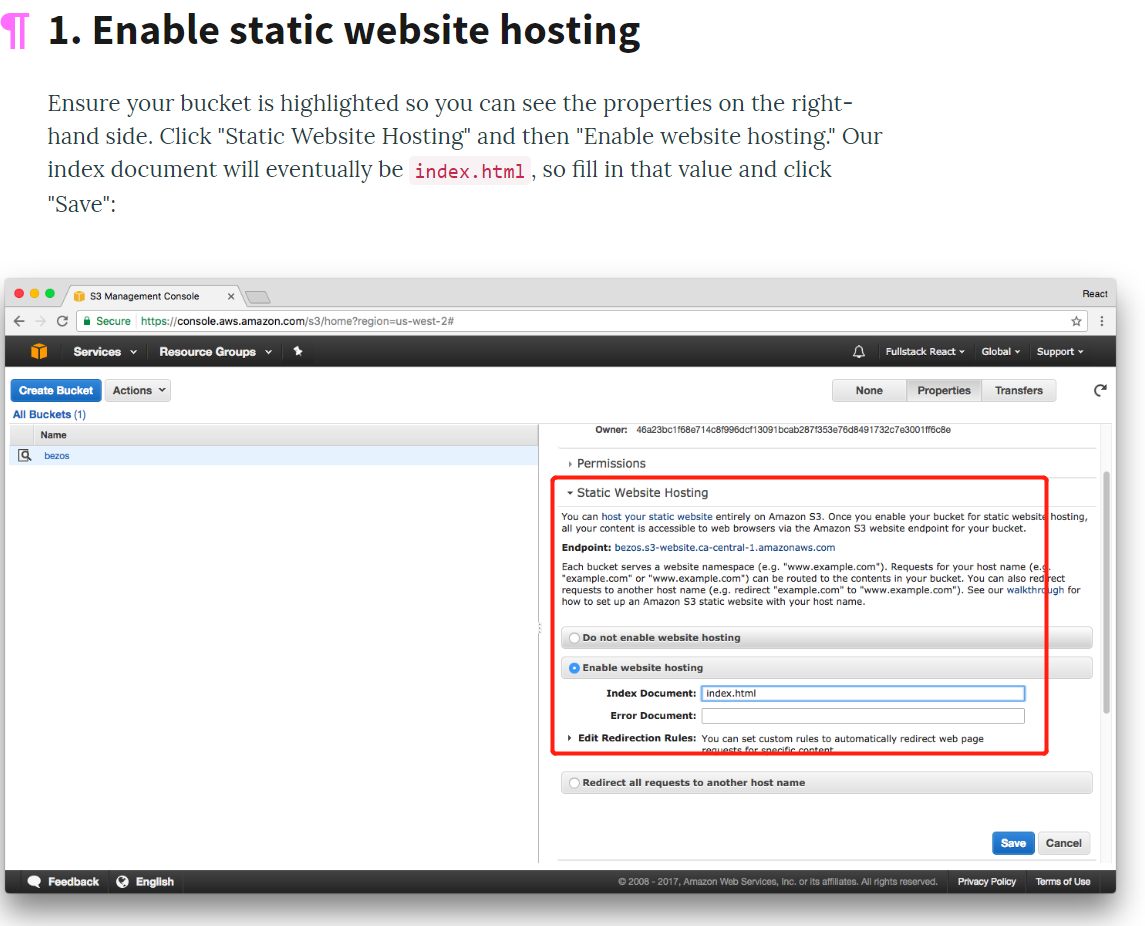Click the React profile label in title bar
This screenshot has width=1145, height=926.
1095,294
